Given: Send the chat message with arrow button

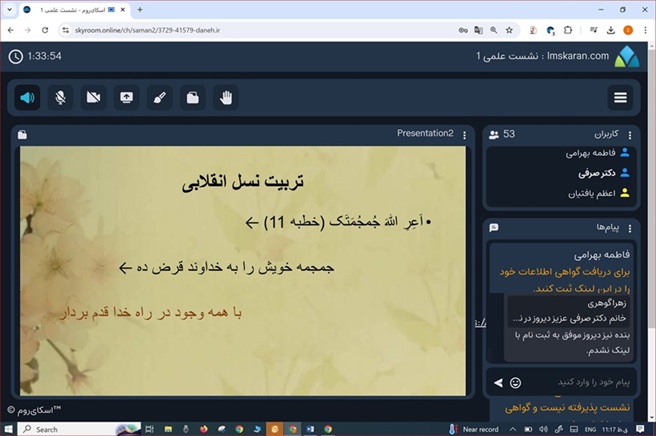Looking at the screenshot, I should click(x=498, y=382).
